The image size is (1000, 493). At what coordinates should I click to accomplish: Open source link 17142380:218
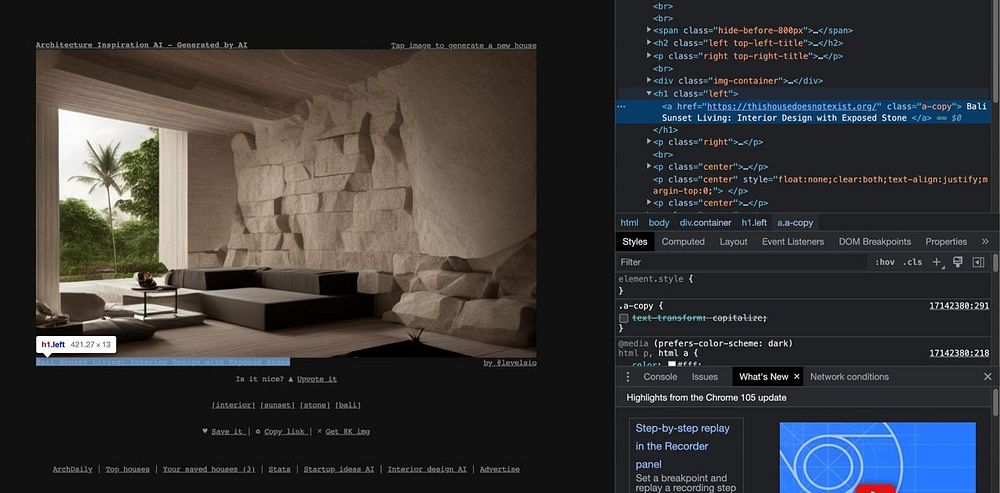[959, 353]
